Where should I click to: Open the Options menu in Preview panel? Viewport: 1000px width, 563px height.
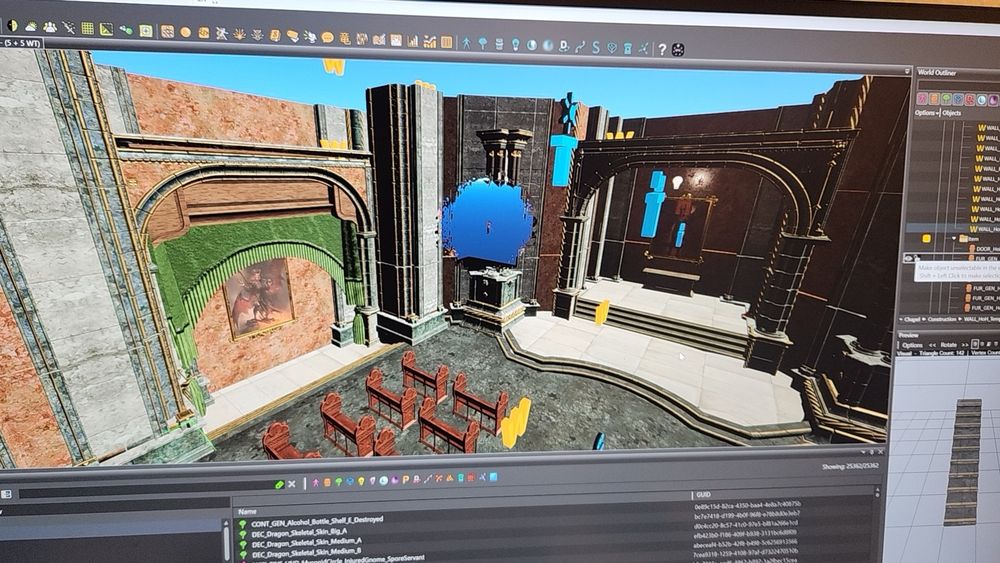pyautogui.click(x=912, y=344)
